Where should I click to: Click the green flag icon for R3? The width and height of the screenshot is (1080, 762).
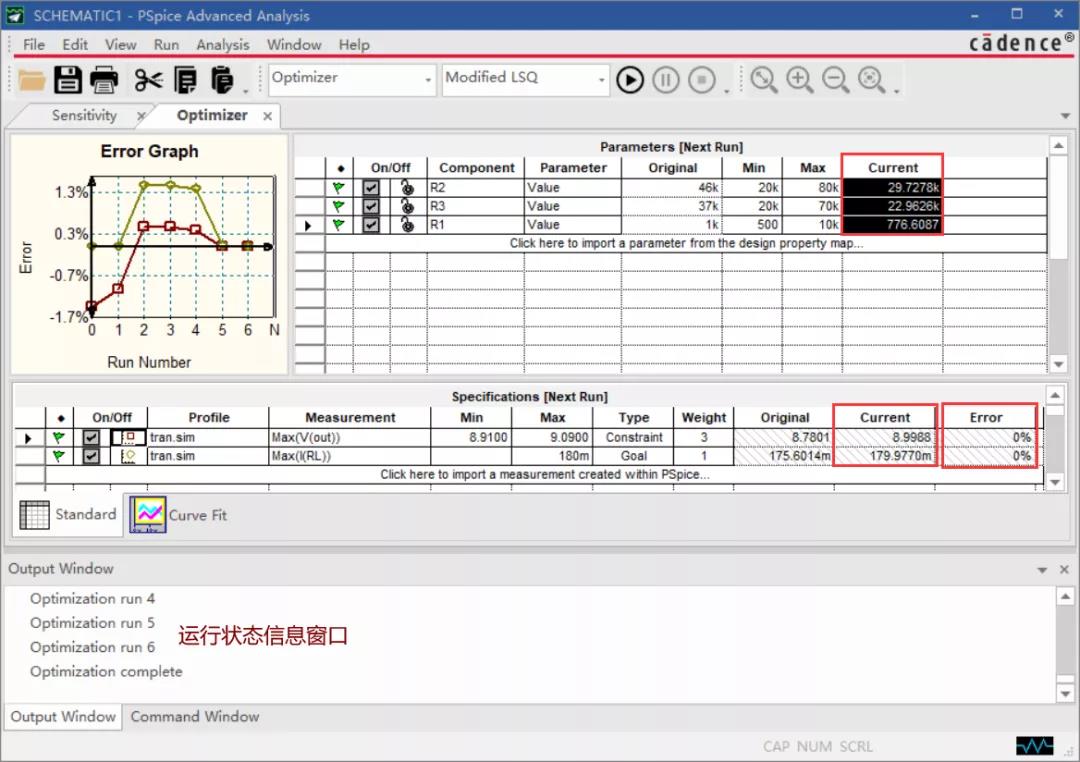pos(338,206)
